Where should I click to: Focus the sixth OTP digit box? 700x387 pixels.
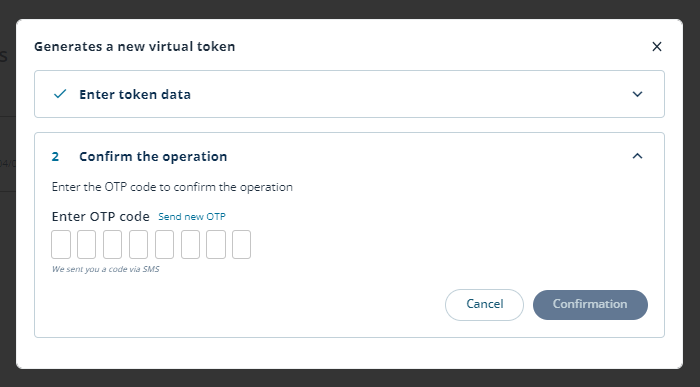pos(190,245)
